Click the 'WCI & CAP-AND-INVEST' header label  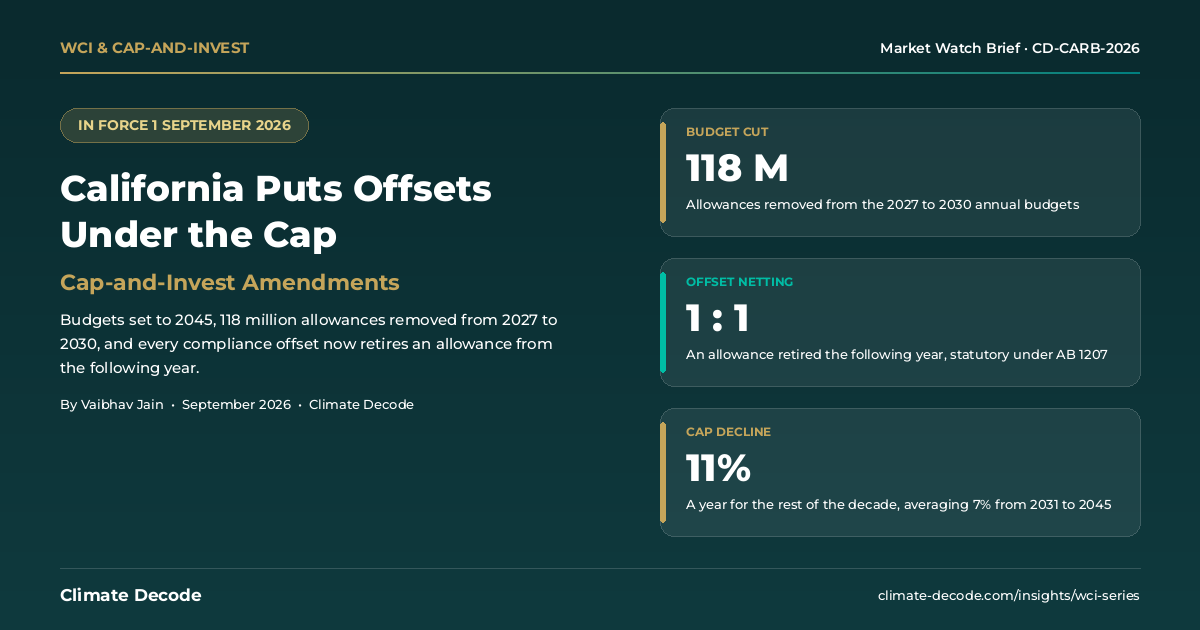click(154, 48)
